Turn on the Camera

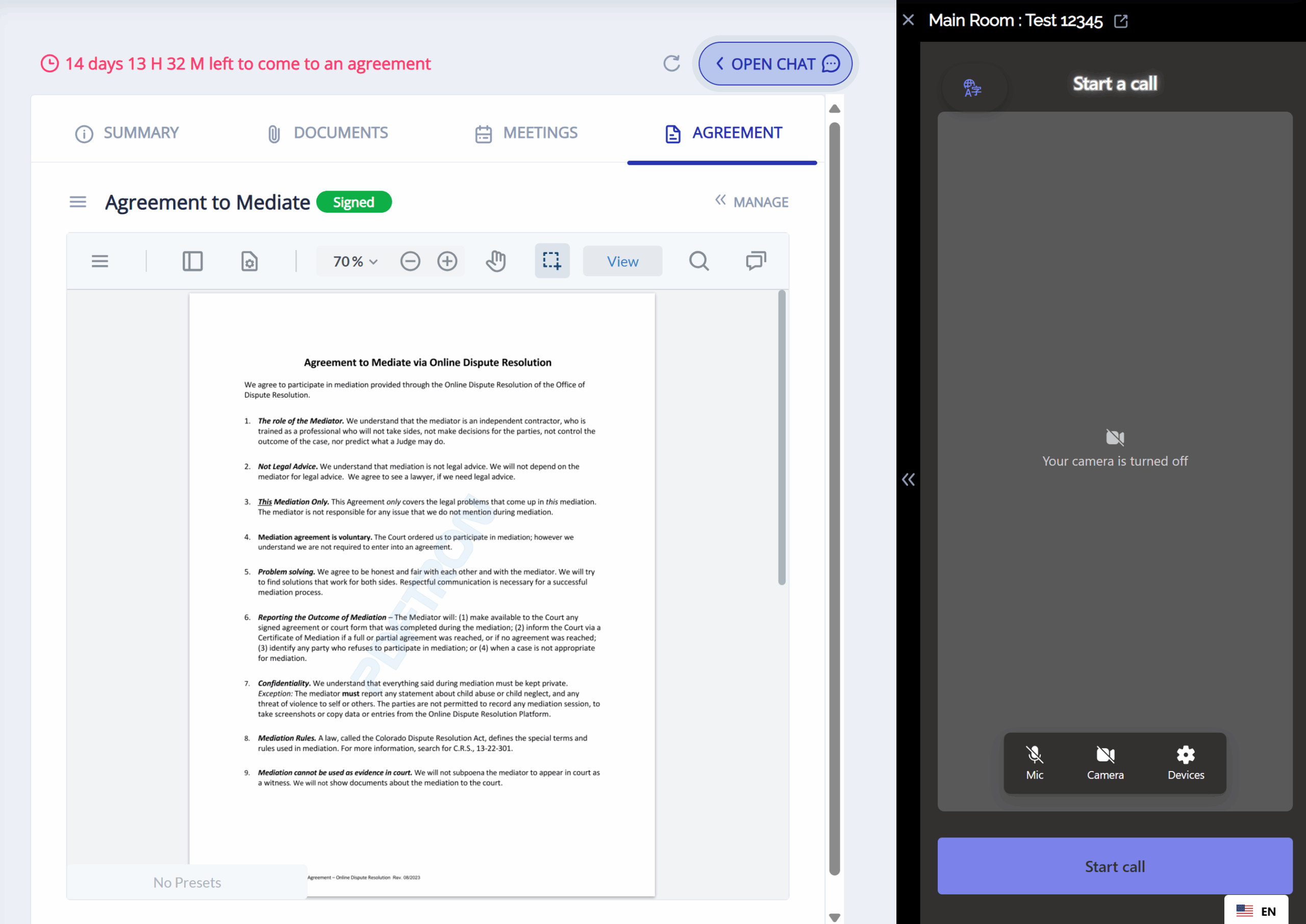pyautogui.click(x=1104, y=762)
